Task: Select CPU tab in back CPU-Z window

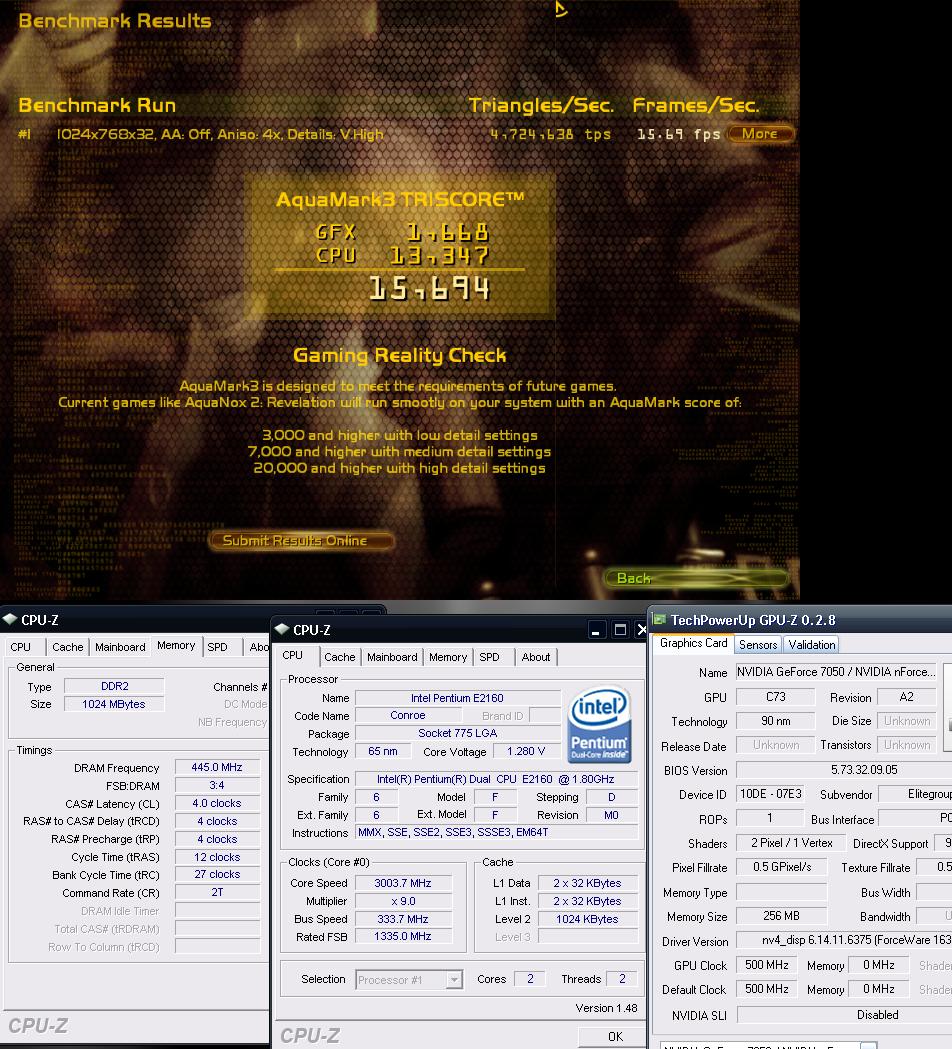Action: (21, 647)
